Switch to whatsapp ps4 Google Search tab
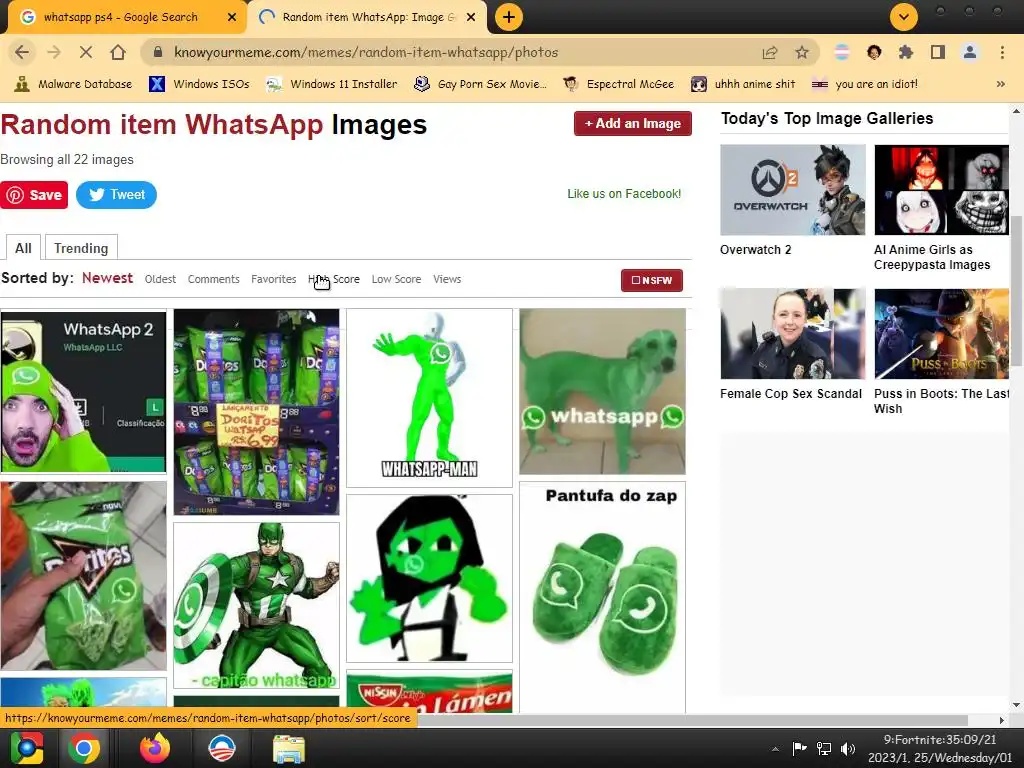This screenshot has width=1024, height=768. 121,17
